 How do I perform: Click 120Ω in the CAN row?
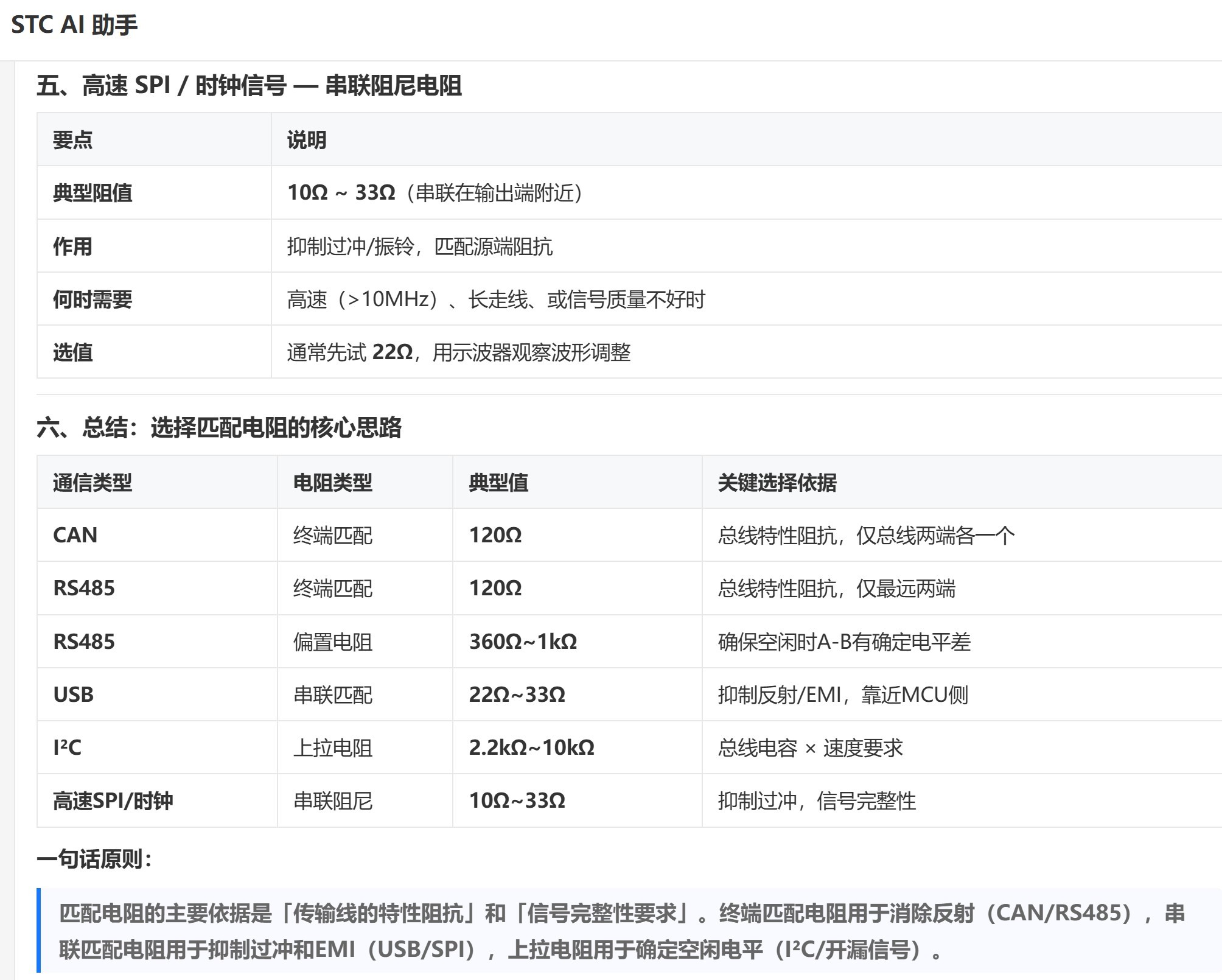coord(495,535)
